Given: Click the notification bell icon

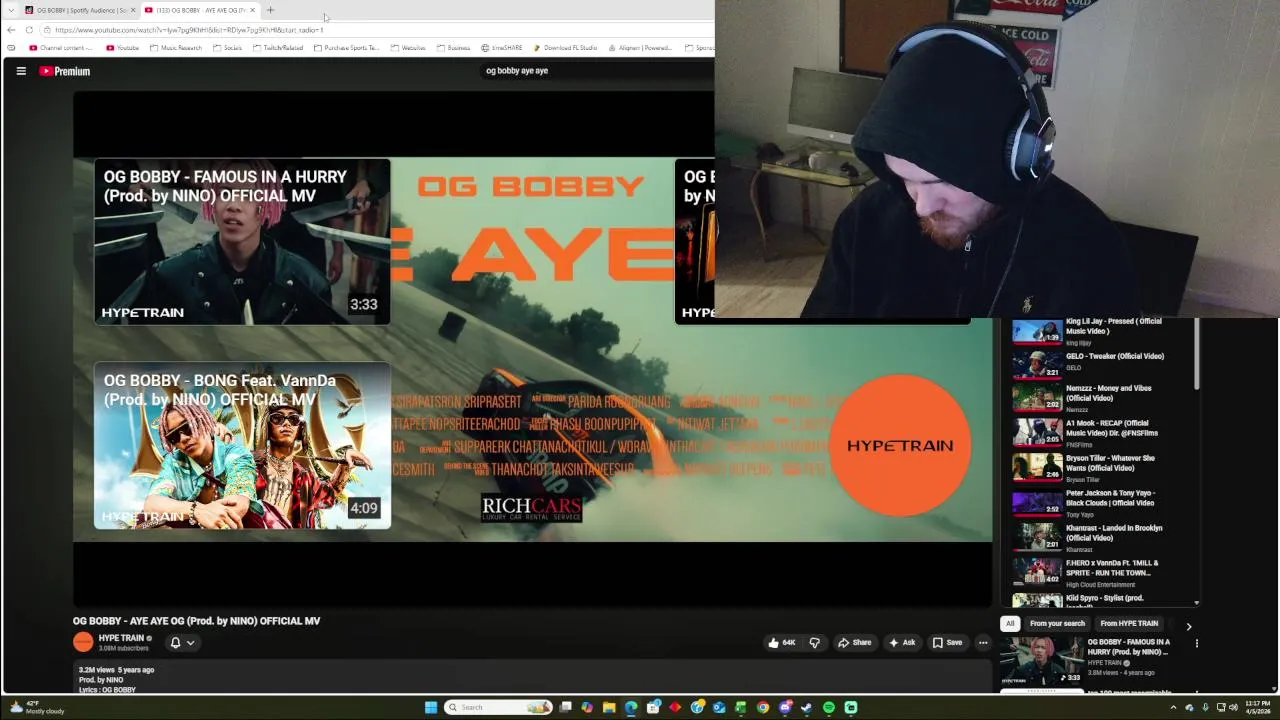Looking at the screenshot, I should pos(175,643).
